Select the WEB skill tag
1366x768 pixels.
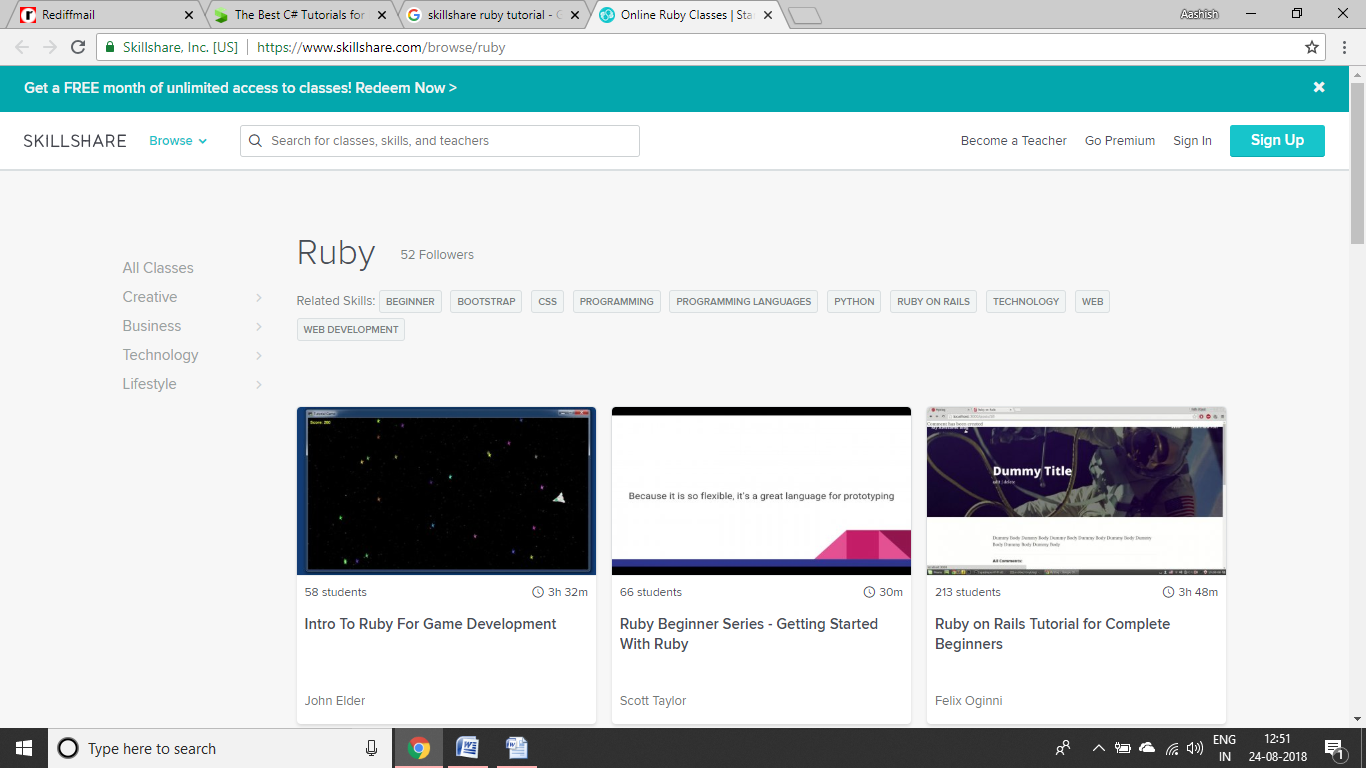[x=1092, y=301]
